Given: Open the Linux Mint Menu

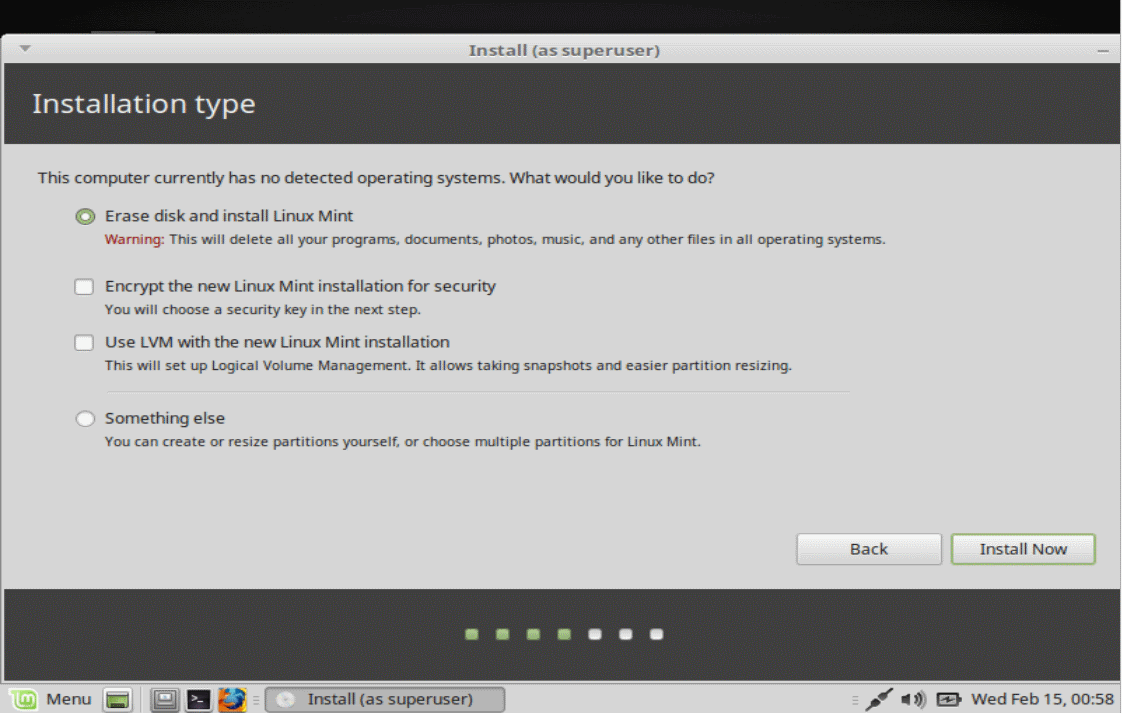Looking at the screenshot, I should [52, 699].
